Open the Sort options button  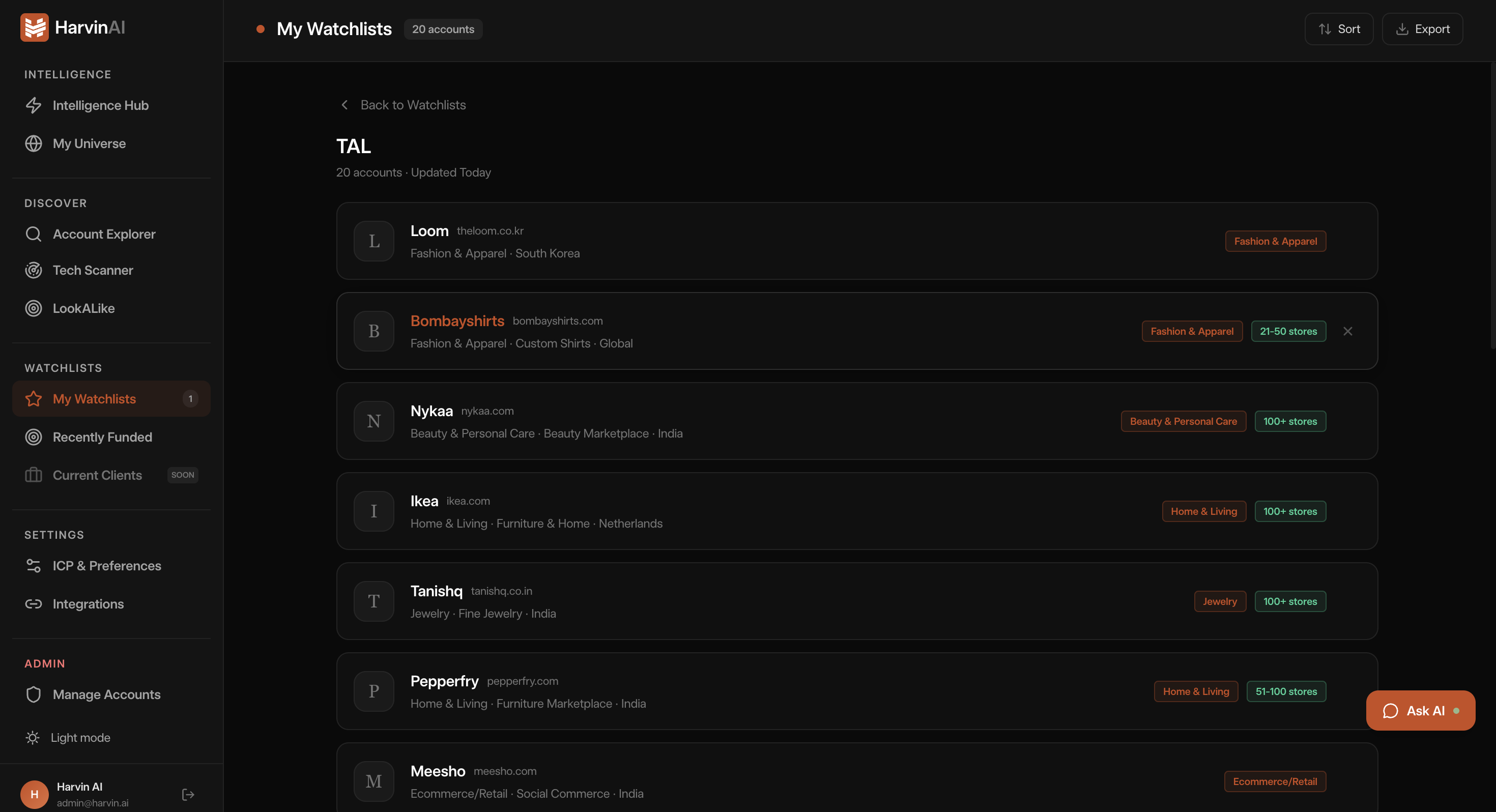point(1339,29)
